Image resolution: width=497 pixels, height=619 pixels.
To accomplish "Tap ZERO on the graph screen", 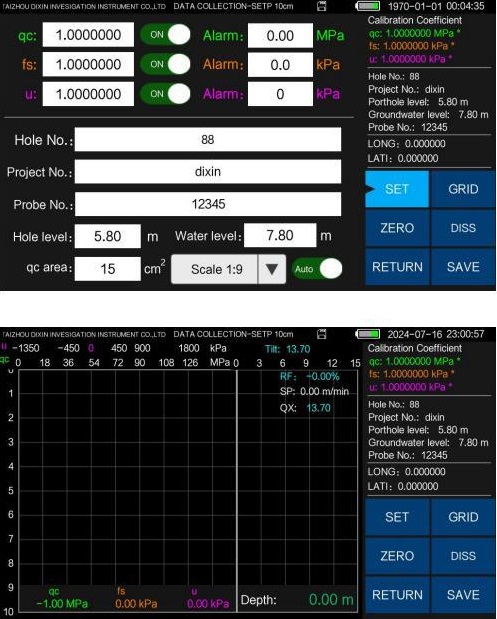I will (x=397, y=556).
